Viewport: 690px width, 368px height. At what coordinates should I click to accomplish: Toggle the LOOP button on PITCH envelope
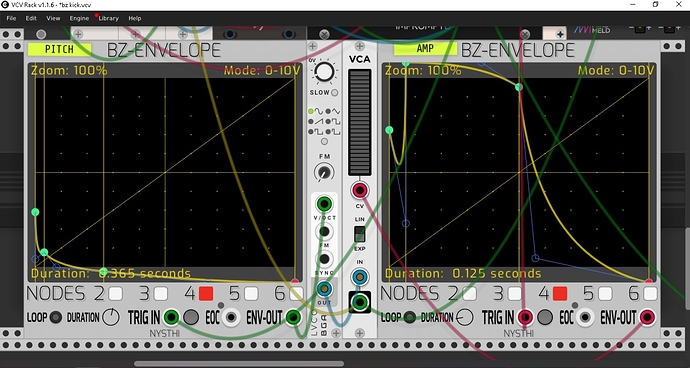point(55,317)
